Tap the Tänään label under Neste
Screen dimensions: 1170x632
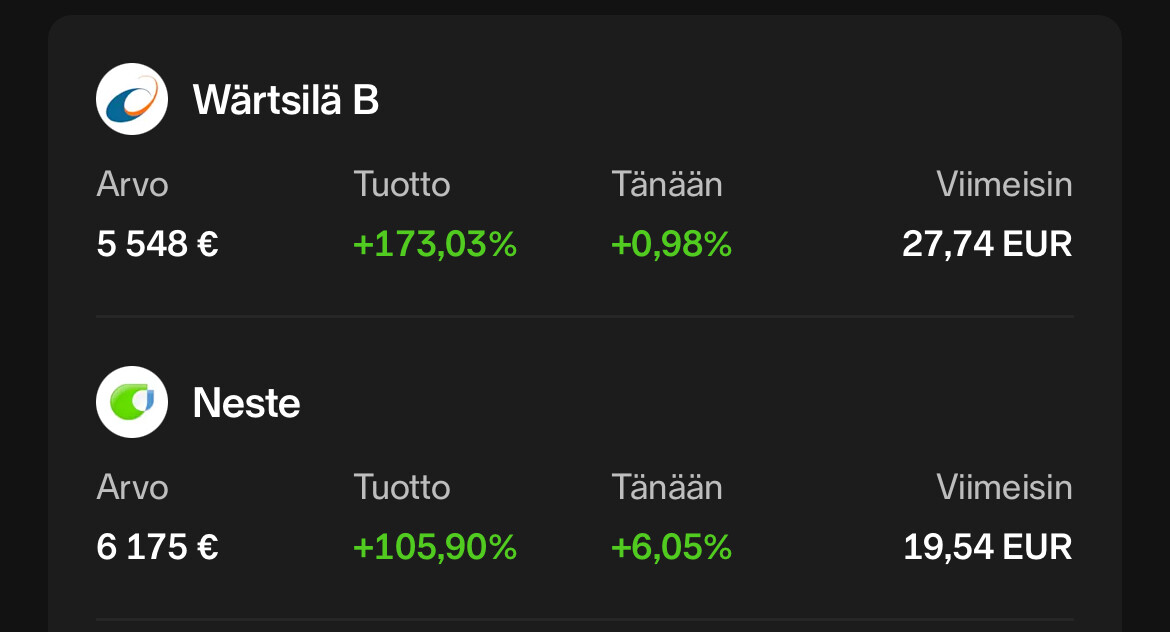(667, 488)
